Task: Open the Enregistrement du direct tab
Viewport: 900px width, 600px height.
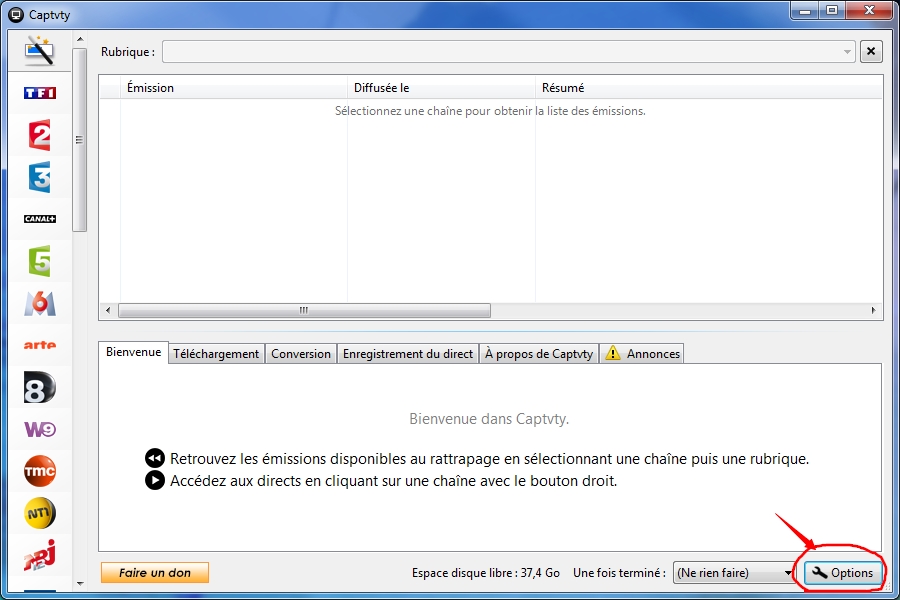Action: click(x=408, y=354)
